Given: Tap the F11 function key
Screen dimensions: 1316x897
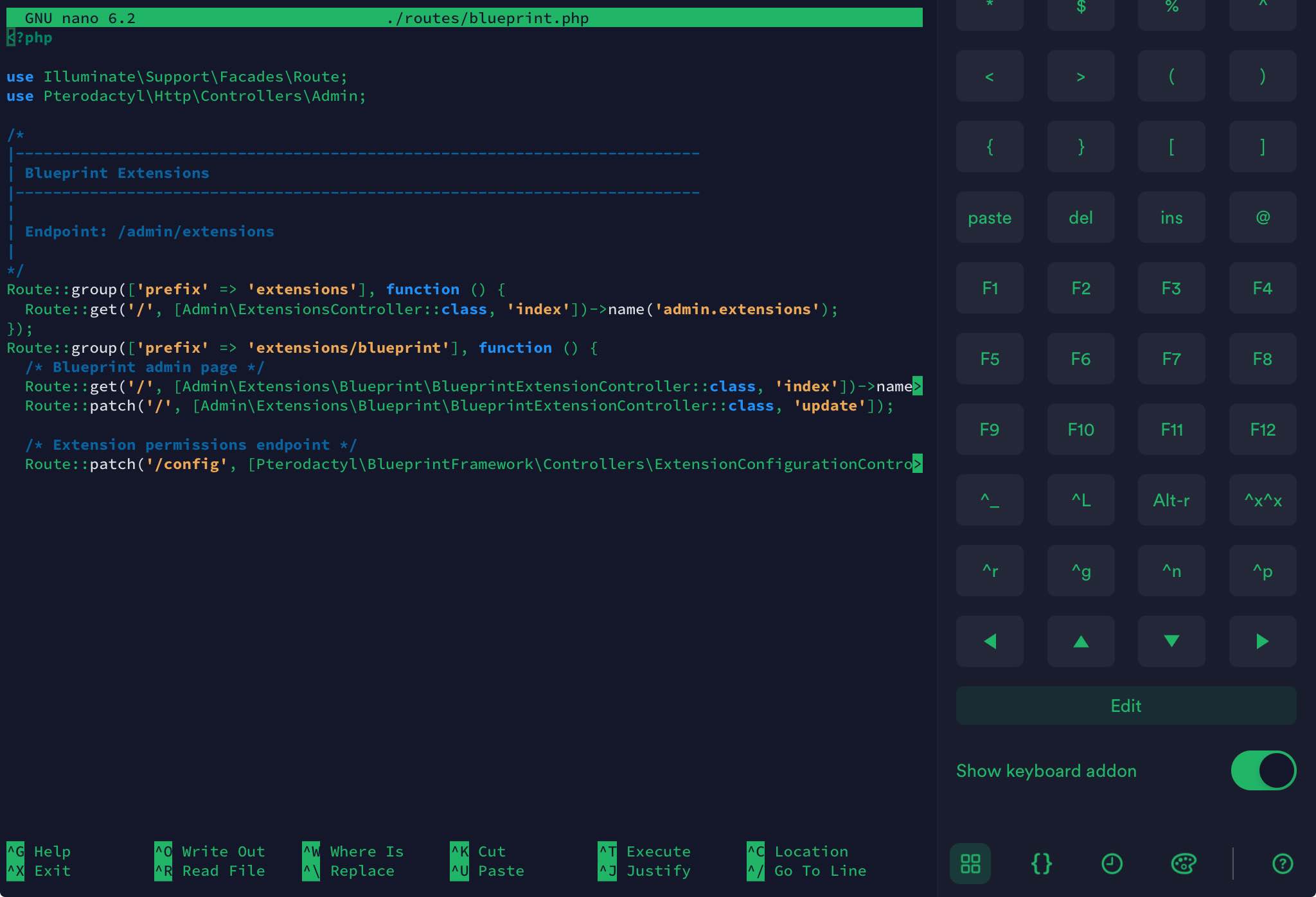Looking at the screenshot, I should tap(1171, 429).
